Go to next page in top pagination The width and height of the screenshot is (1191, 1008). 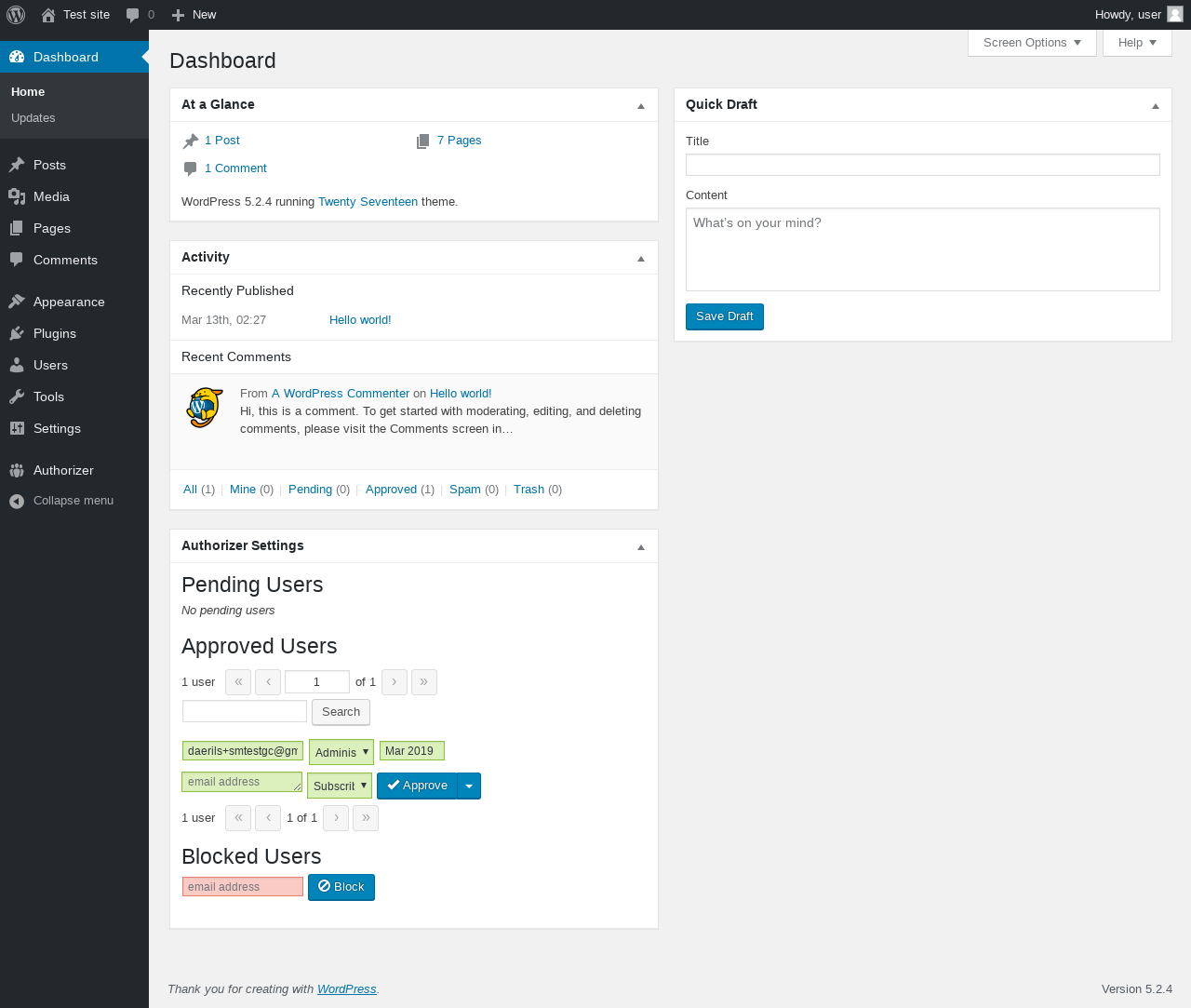pyautogui.click(x=395, y=682)
